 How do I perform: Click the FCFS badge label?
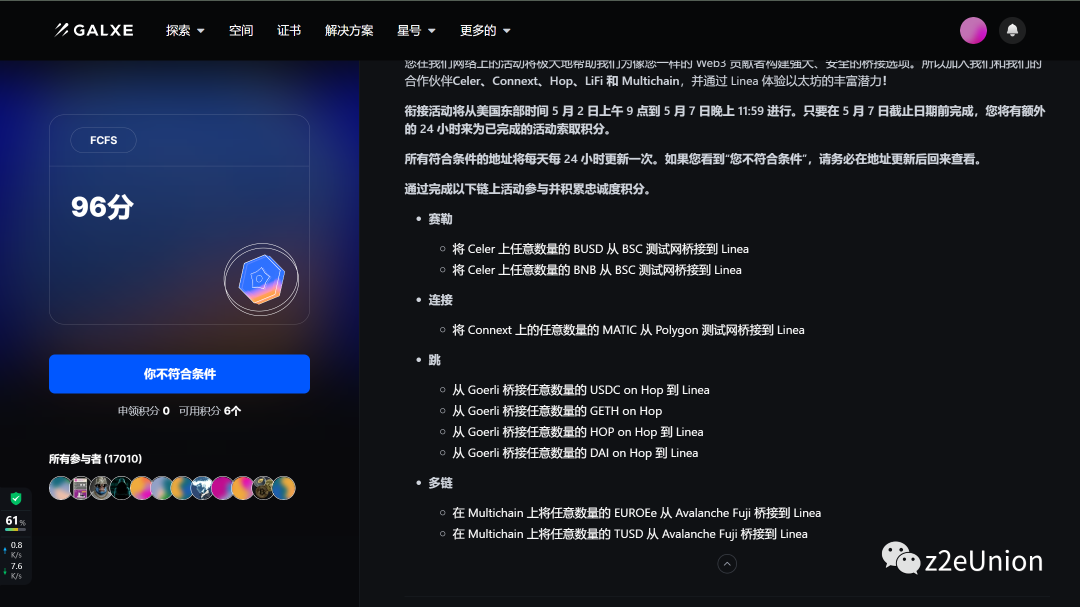pos(102,140)
